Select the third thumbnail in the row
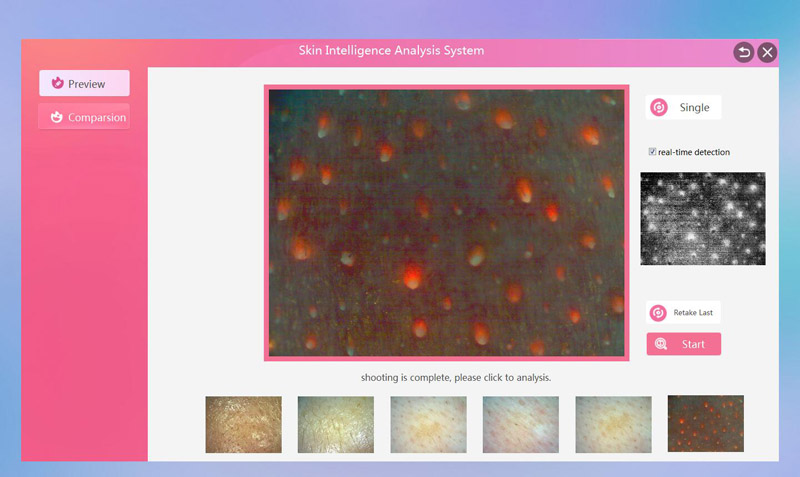Screen dimensions: 800x477 [429, 424]
